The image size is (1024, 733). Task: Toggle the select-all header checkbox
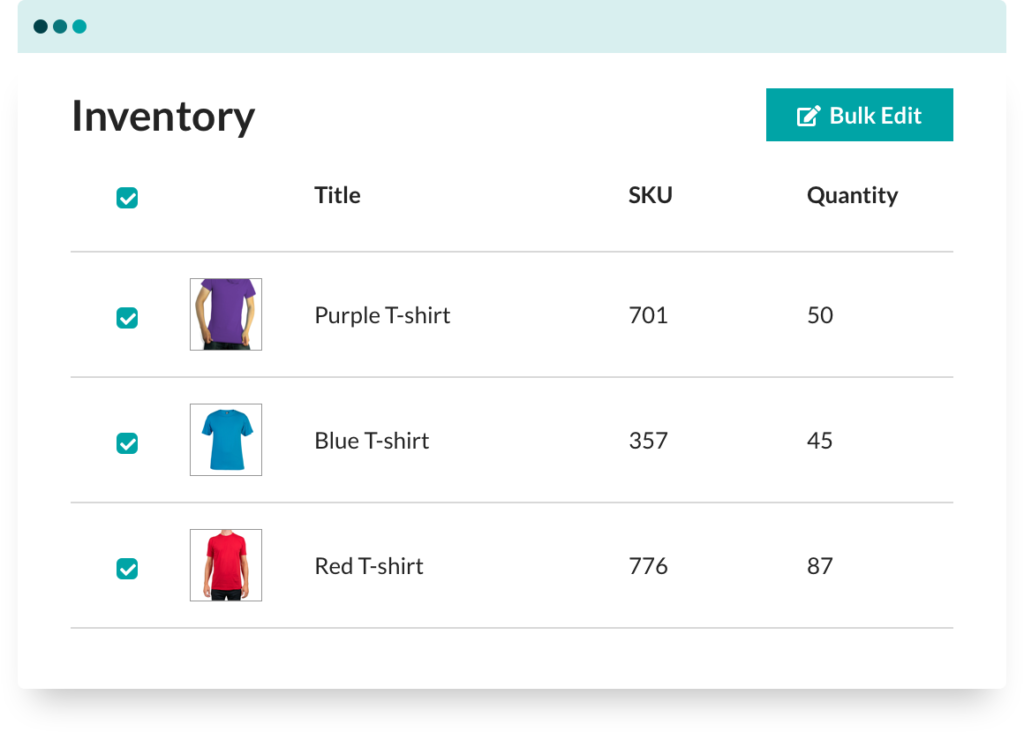[127, 198]
